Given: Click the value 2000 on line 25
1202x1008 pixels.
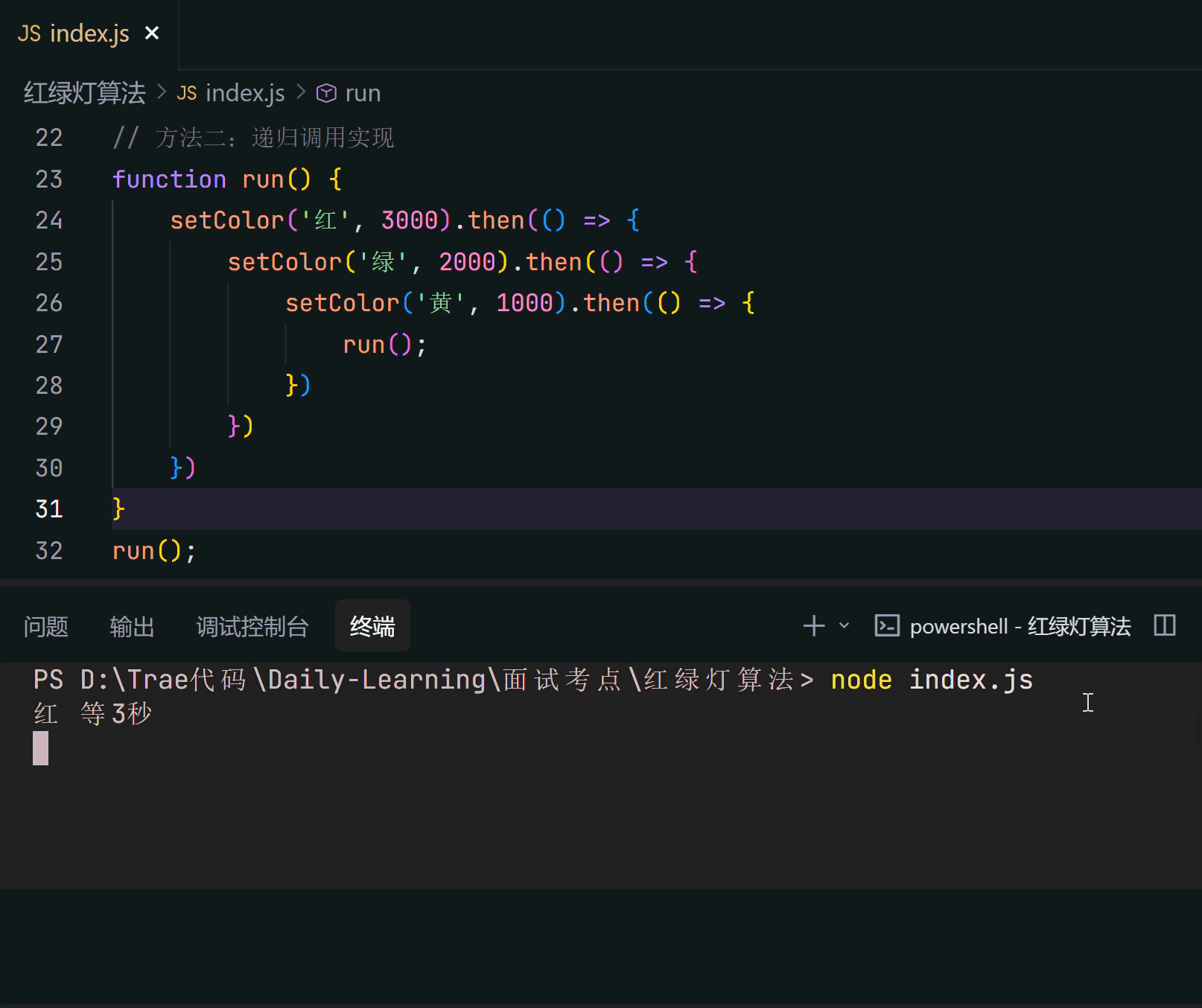Looking at the screenshot, I should [x=468, y=262].
